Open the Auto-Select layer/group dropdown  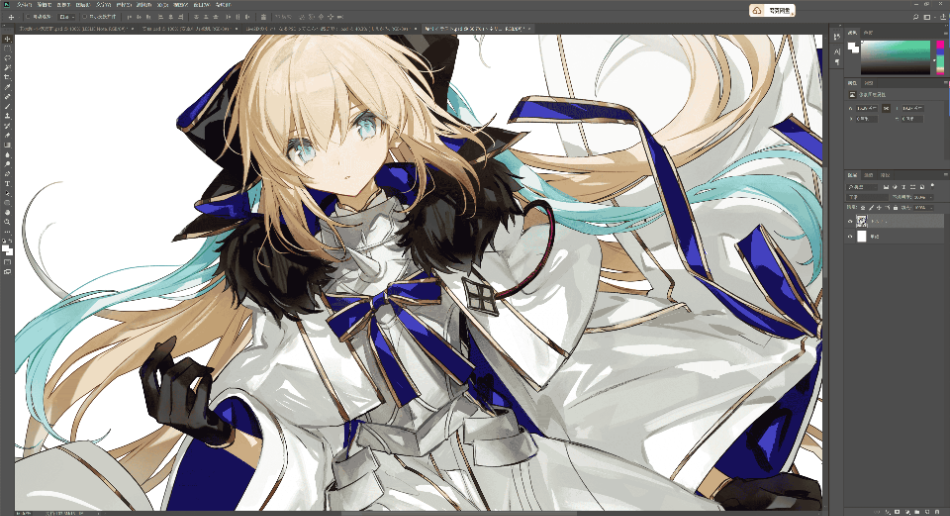tap(65, 17)
